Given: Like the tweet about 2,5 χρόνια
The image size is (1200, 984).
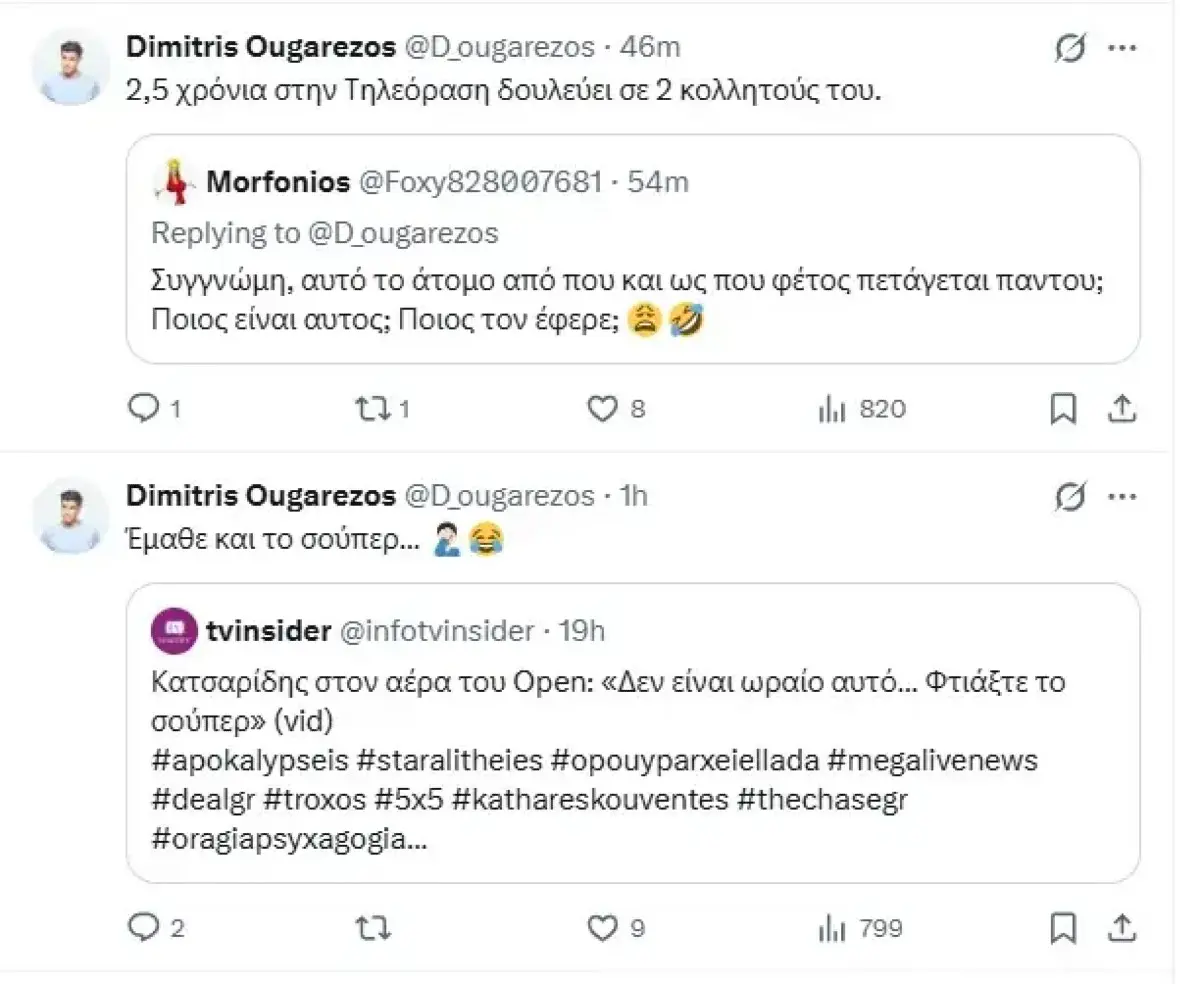Looking at the screenshot, I should click(602, 408).
